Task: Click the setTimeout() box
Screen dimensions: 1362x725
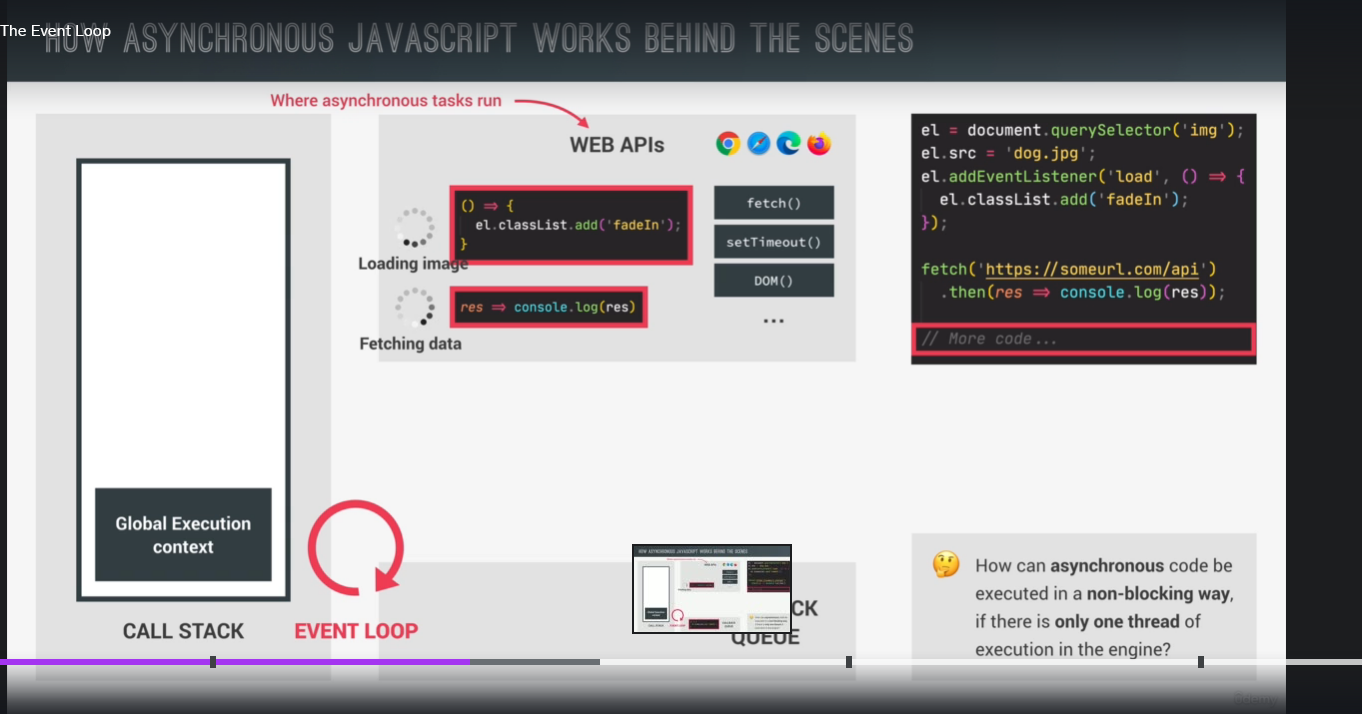Action: click(x=773, y=242)
